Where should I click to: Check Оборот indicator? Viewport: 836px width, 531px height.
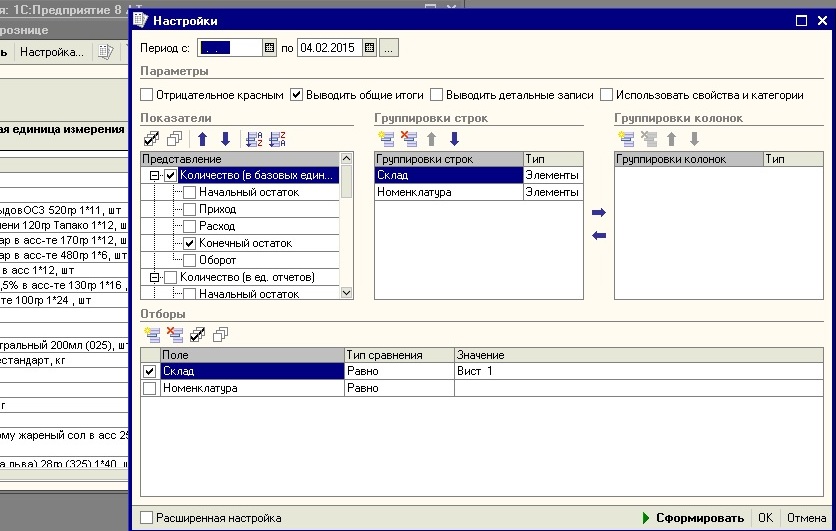(x=189, y=260)
